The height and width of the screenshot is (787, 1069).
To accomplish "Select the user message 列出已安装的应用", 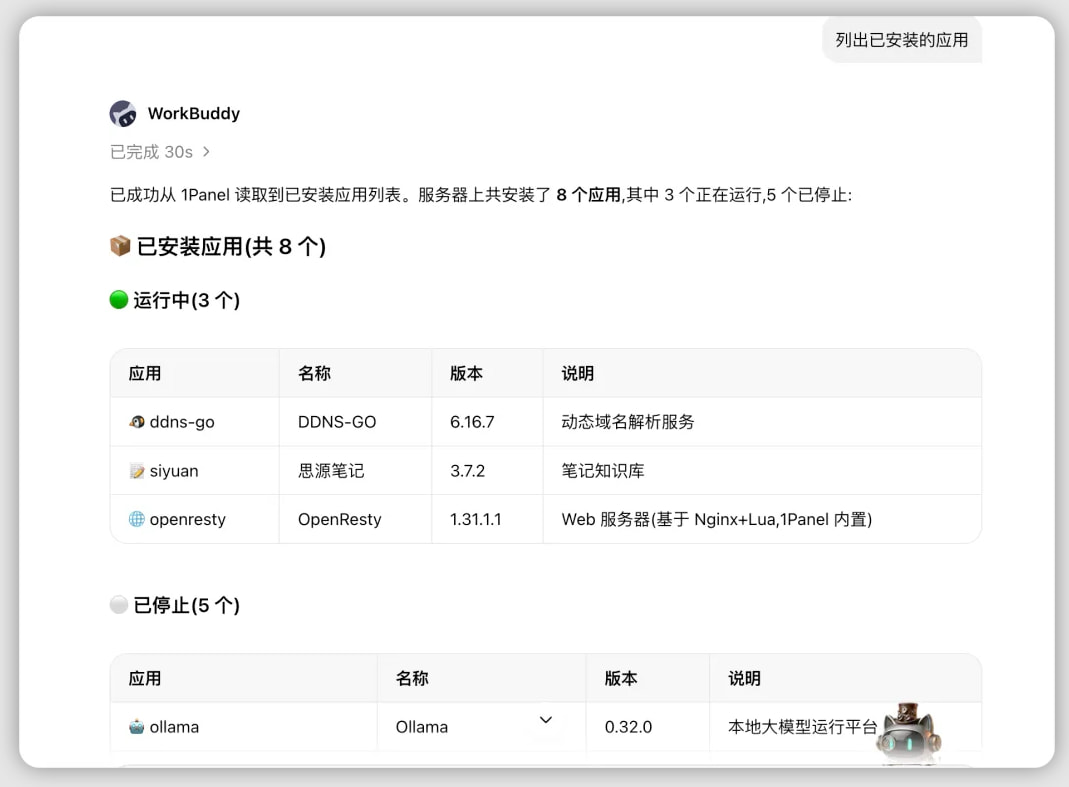I will pos(901,40).
